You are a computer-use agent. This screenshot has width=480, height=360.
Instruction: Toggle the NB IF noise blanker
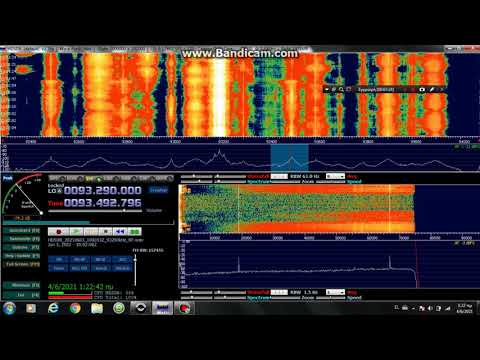(101, 259)
